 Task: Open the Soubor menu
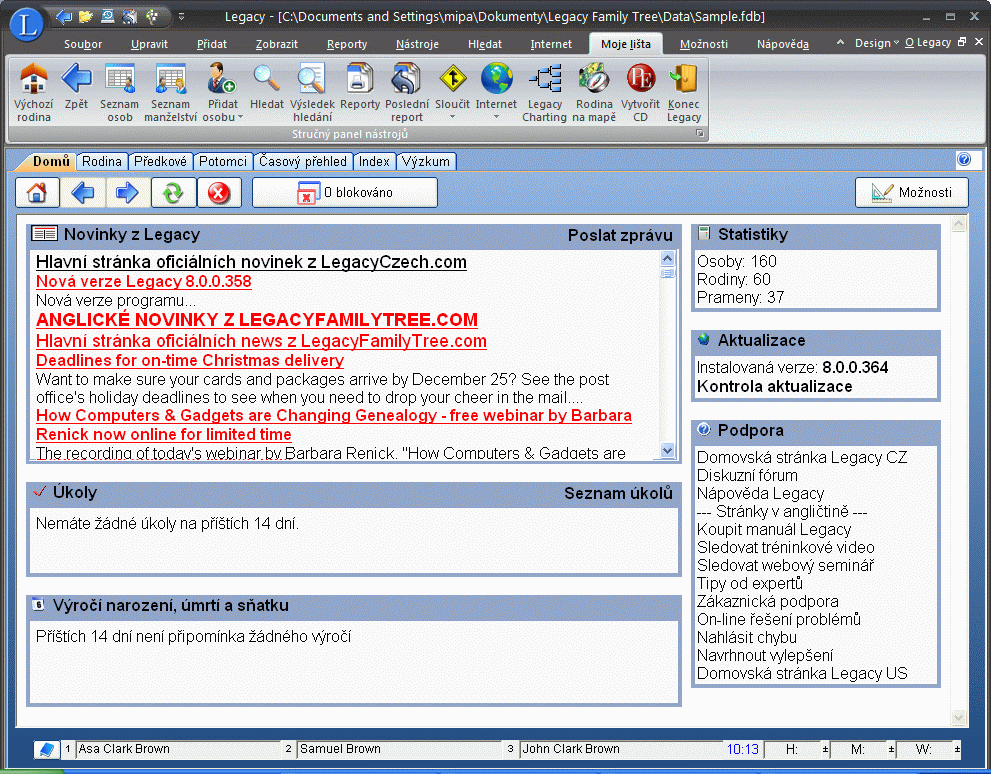[83, 44]
